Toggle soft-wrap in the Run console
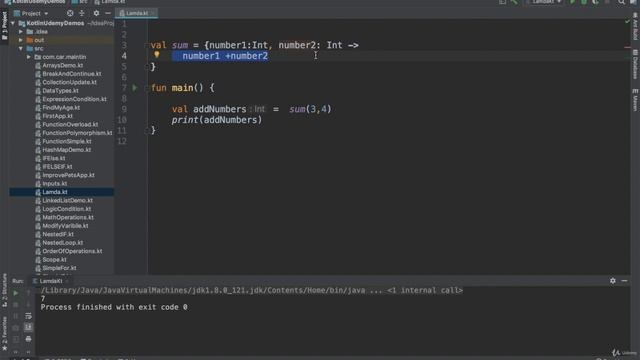The width and height of the screenshot is (640, 360). coord(28,316)
